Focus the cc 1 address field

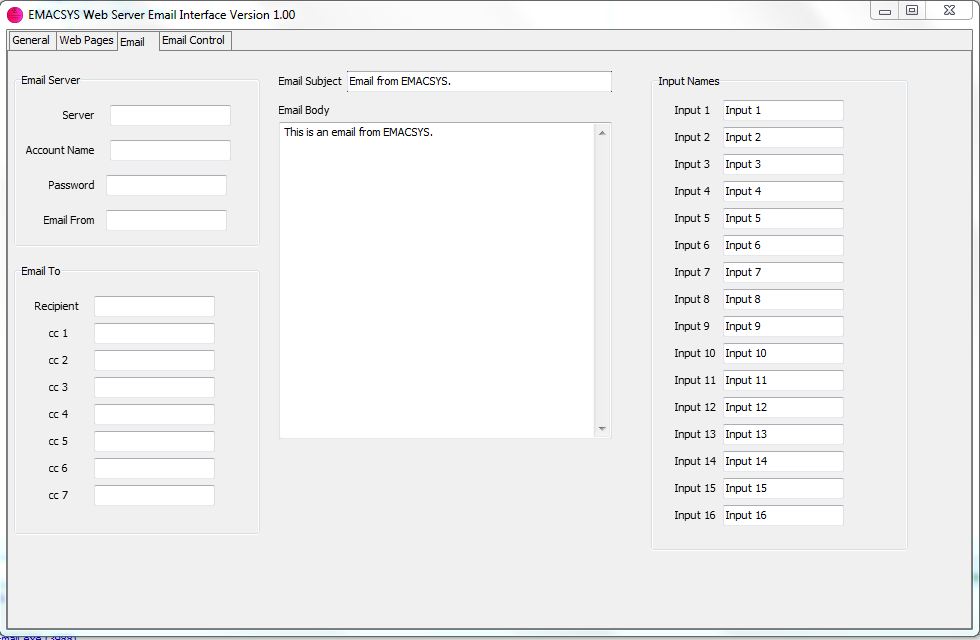tap(154, 333)
